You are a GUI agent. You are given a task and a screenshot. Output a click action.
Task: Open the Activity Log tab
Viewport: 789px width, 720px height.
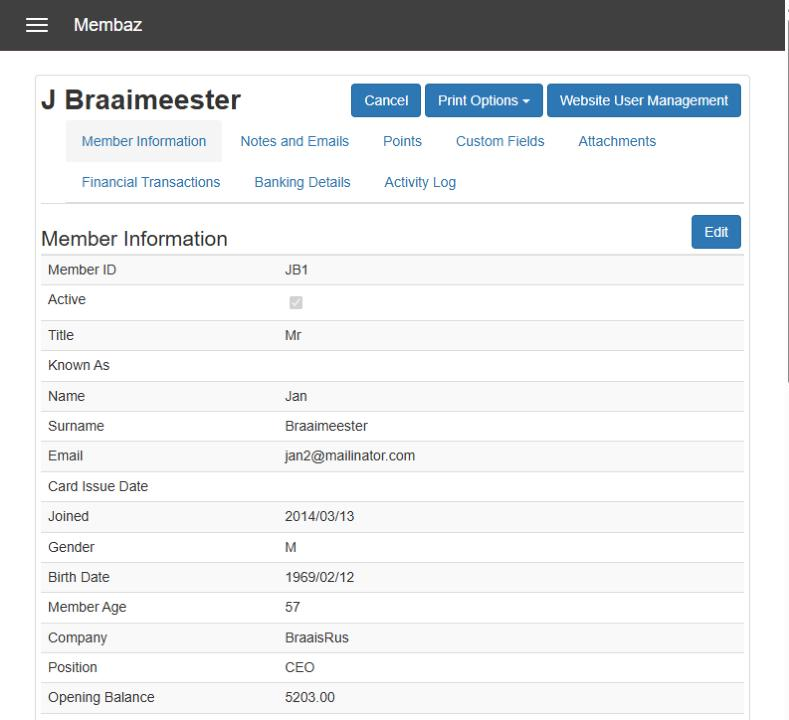pos(420,182)
